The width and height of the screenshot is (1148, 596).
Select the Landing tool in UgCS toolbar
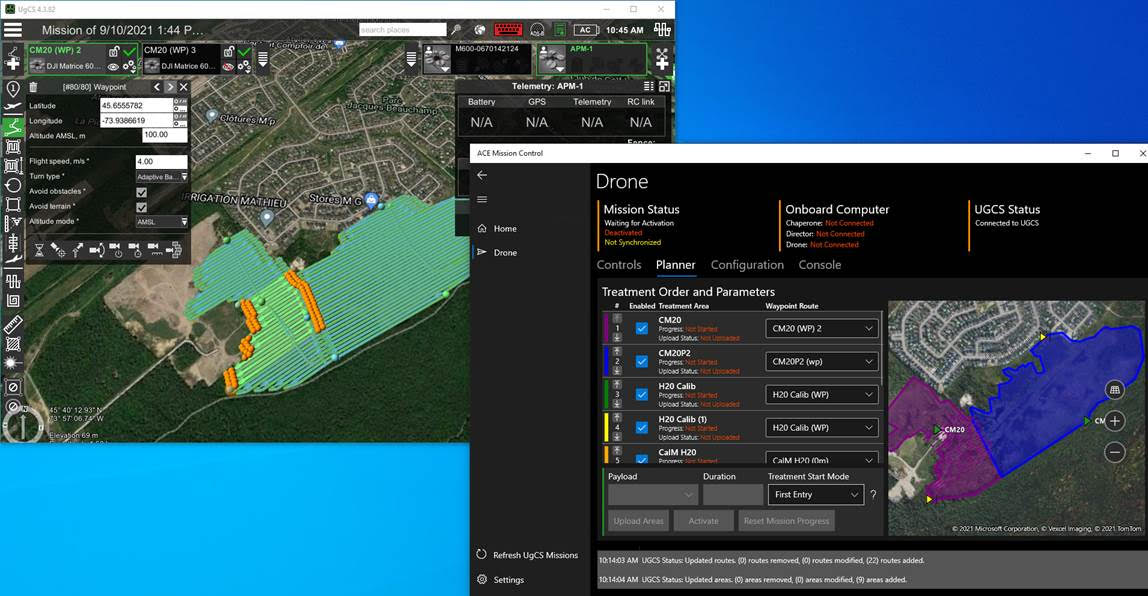click(x=12, y=261)
